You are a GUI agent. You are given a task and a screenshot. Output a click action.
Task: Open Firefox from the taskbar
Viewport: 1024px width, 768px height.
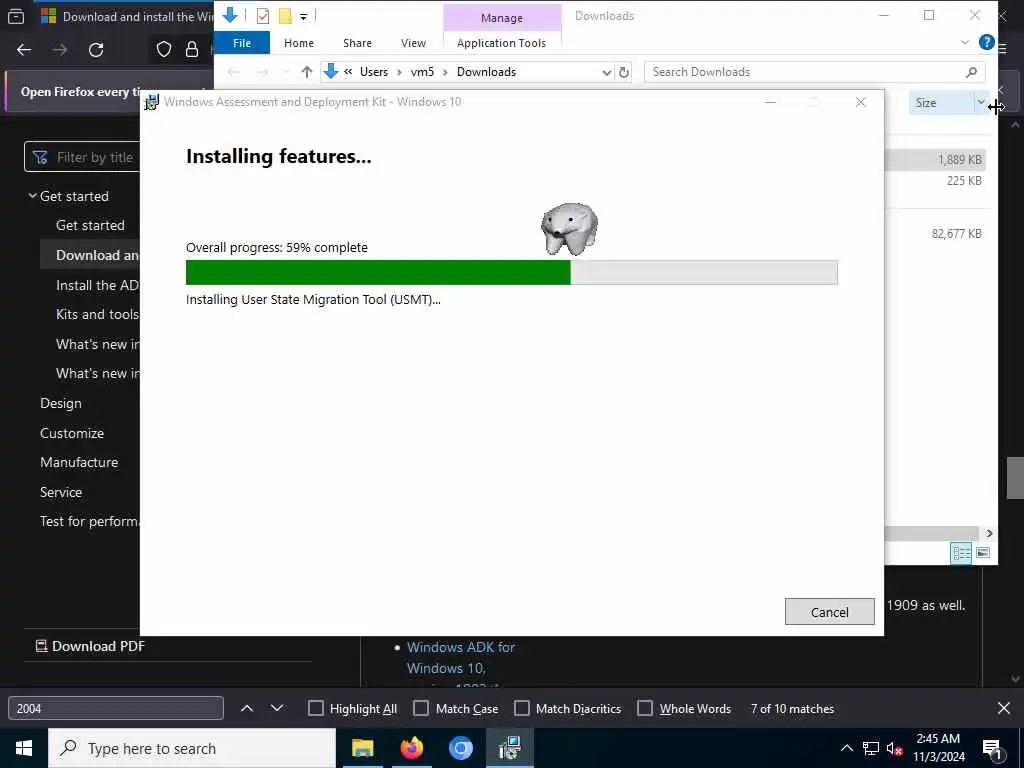click(411, 748)
